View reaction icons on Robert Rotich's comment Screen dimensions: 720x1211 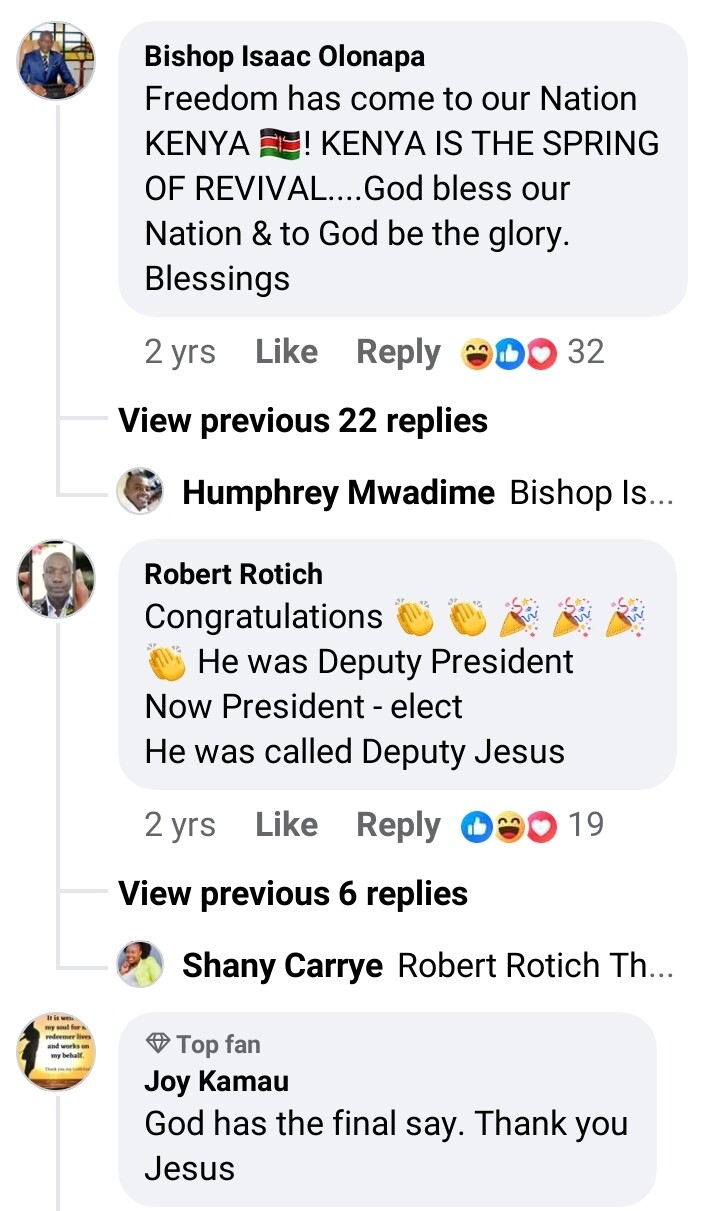(x=508, y=826)
